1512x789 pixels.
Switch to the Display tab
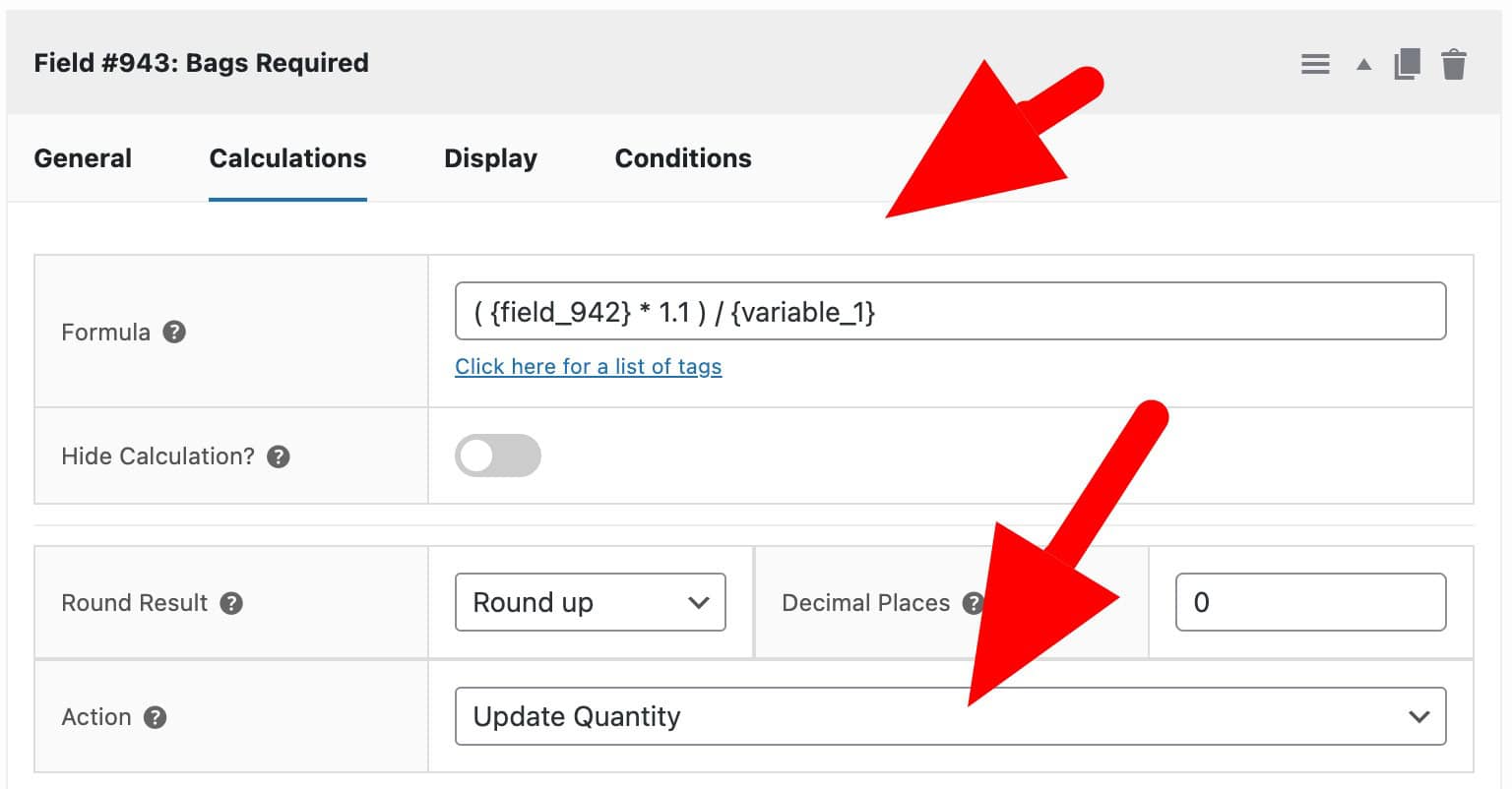pyautogui.click(x=490, y=158)
